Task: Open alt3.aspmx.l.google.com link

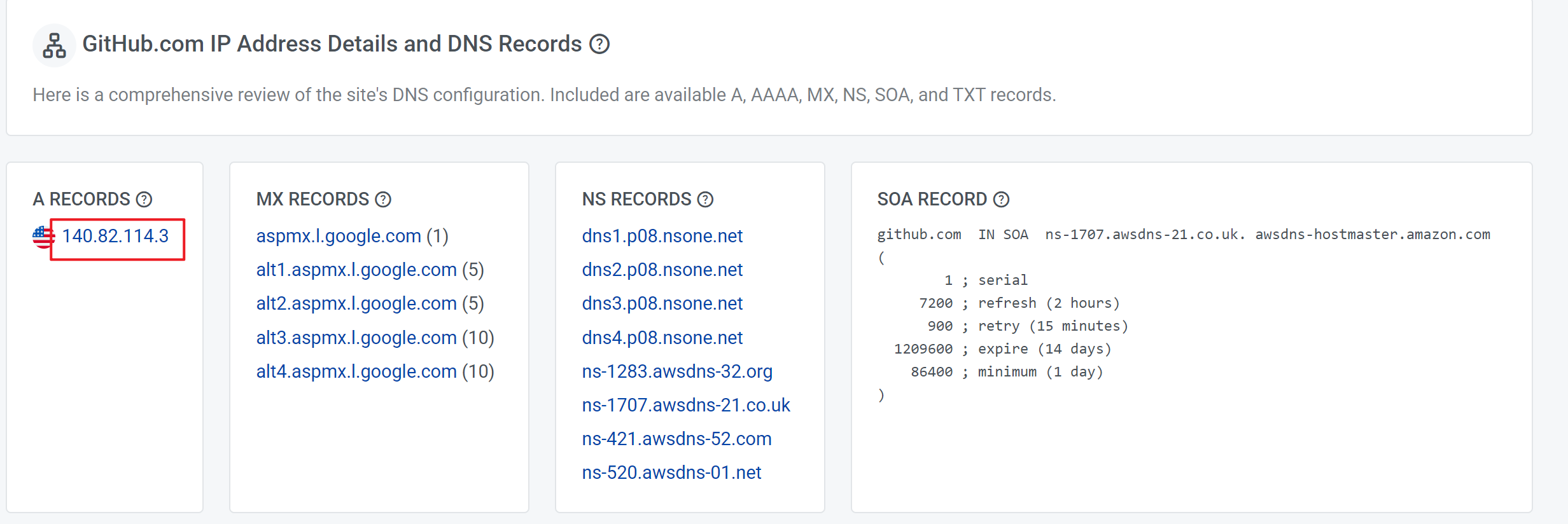Action: coord(356,338)
